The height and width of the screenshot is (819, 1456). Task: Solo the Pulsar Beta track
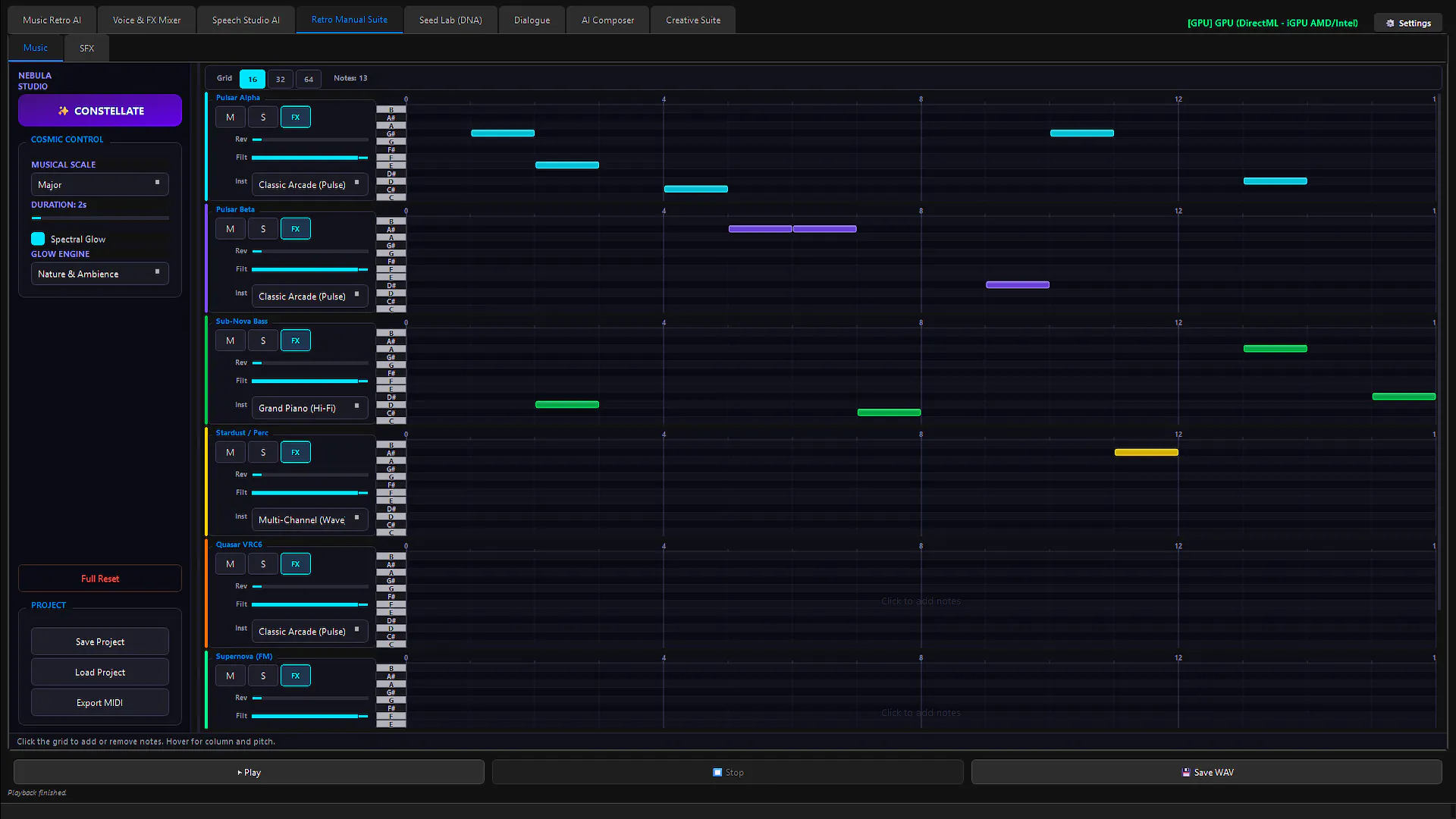262,229
